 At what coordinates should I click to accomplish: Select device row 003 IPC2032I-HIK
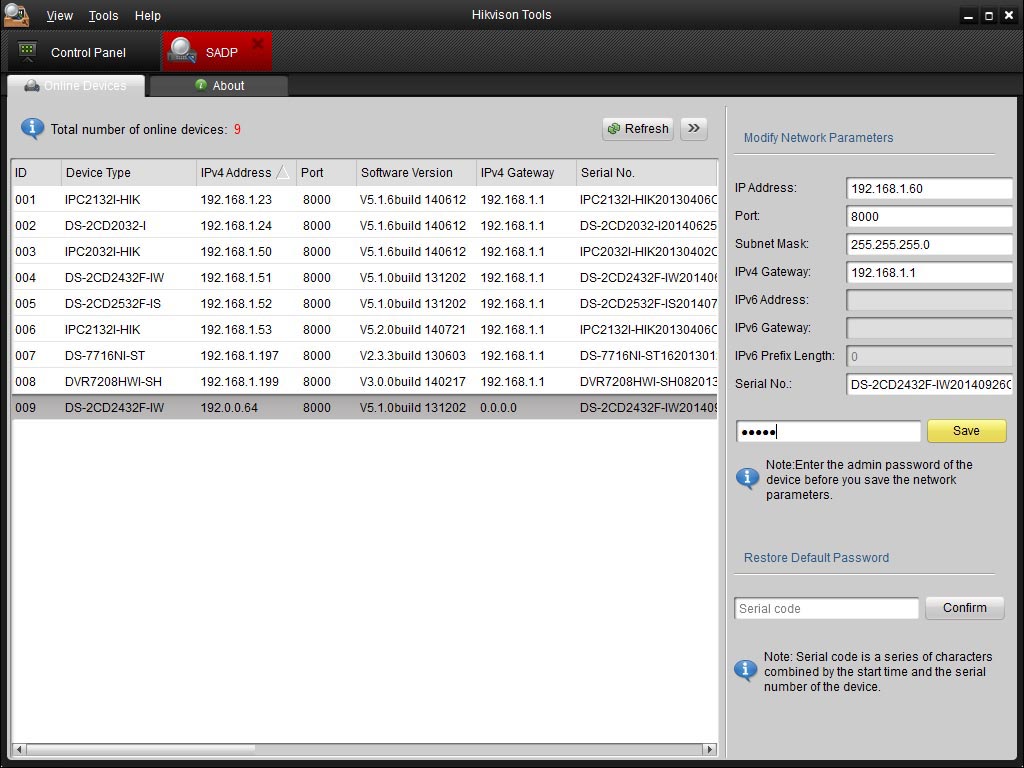coord(364,251)
